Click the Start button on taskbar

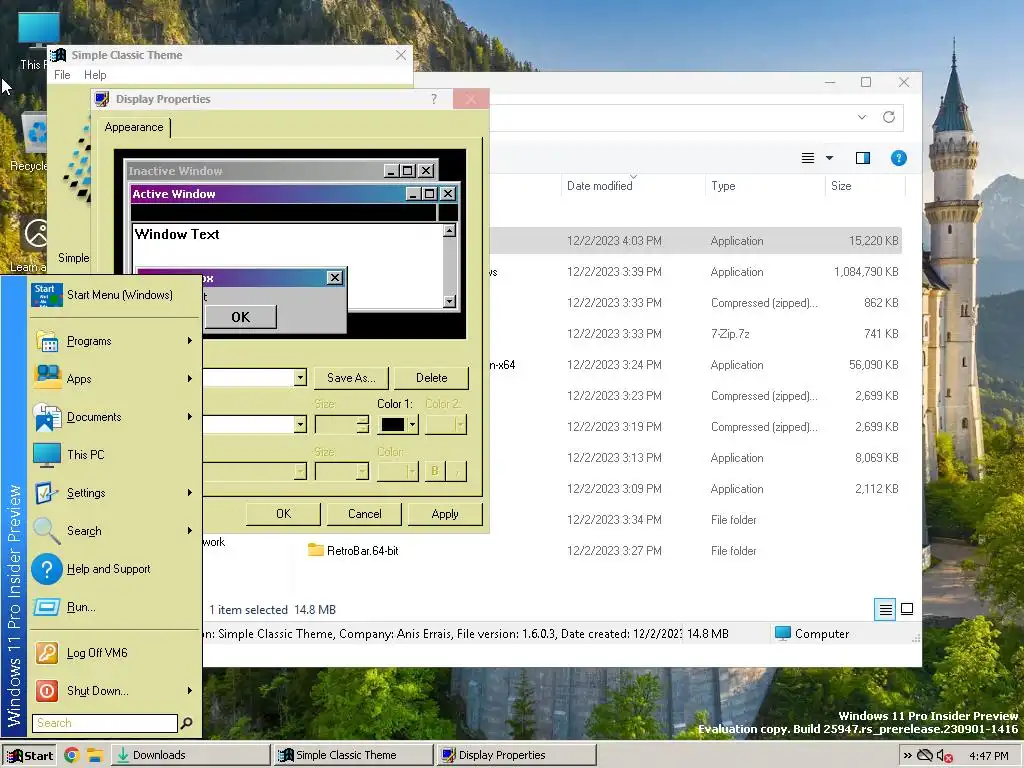(29, 756)
